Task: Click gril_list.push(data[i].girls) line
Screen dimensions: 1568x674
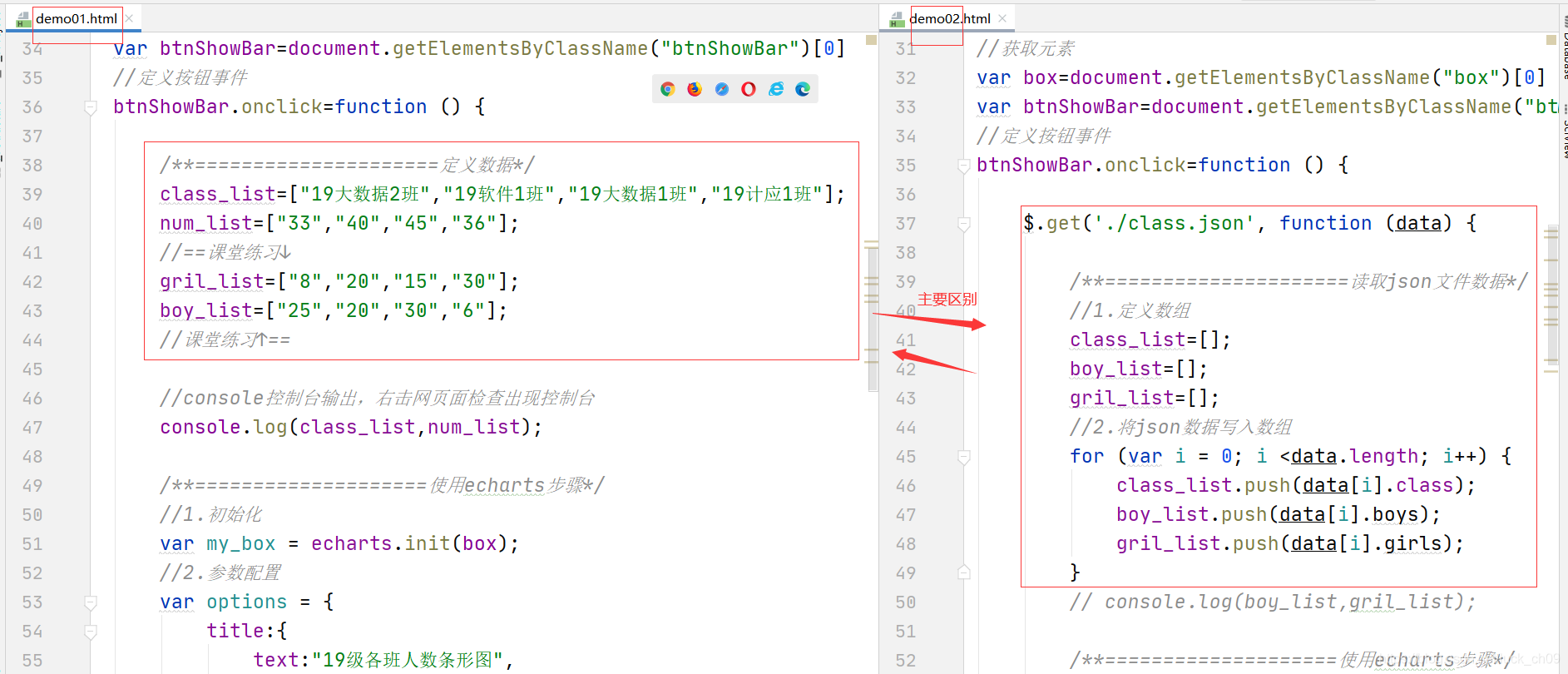Action: pyautogui.click(x=1290, y=543)
